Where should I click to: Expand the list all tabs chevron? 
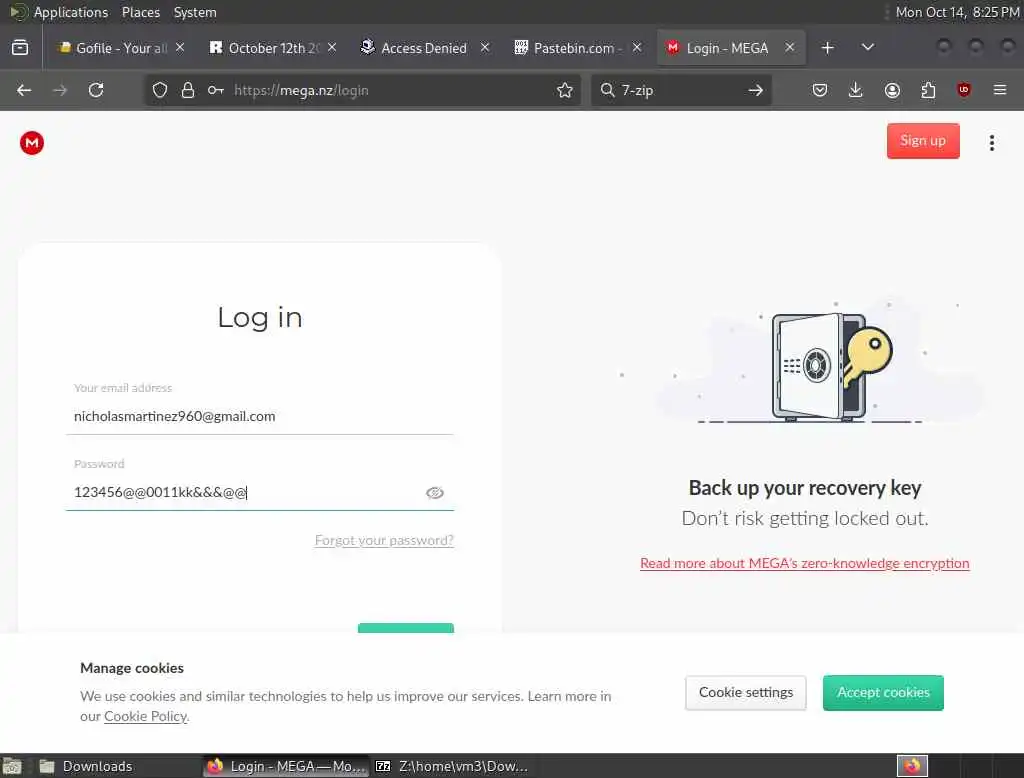(867, 47)
